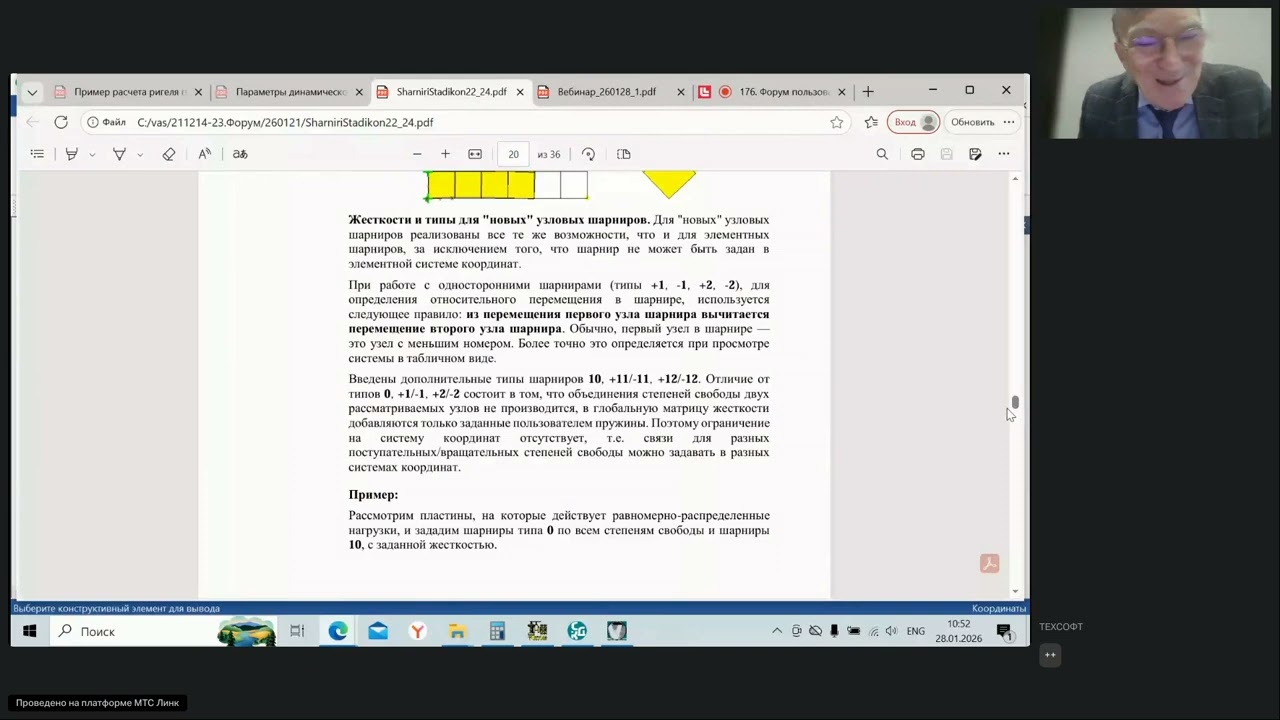Open the page view layout options
This screenshot has width=1280, height=720.
pyautogui.click(x=624, y=154)
